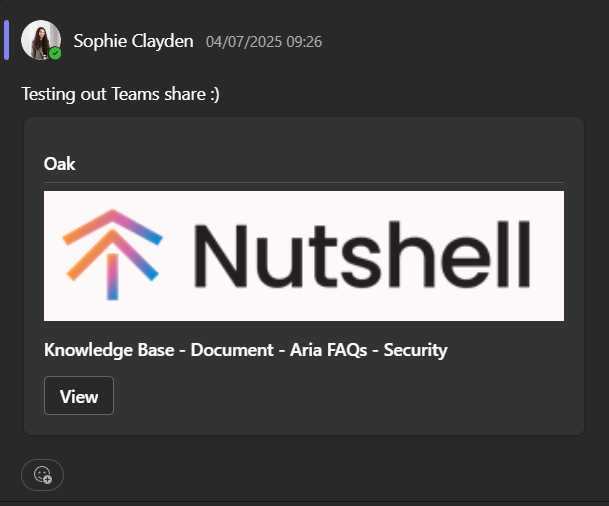This screenshot has height=506, width=609.
Task: Click the 'Knowledge Base - Document - Aria FAQs - Security' text
Action: [x=245, y=350]
